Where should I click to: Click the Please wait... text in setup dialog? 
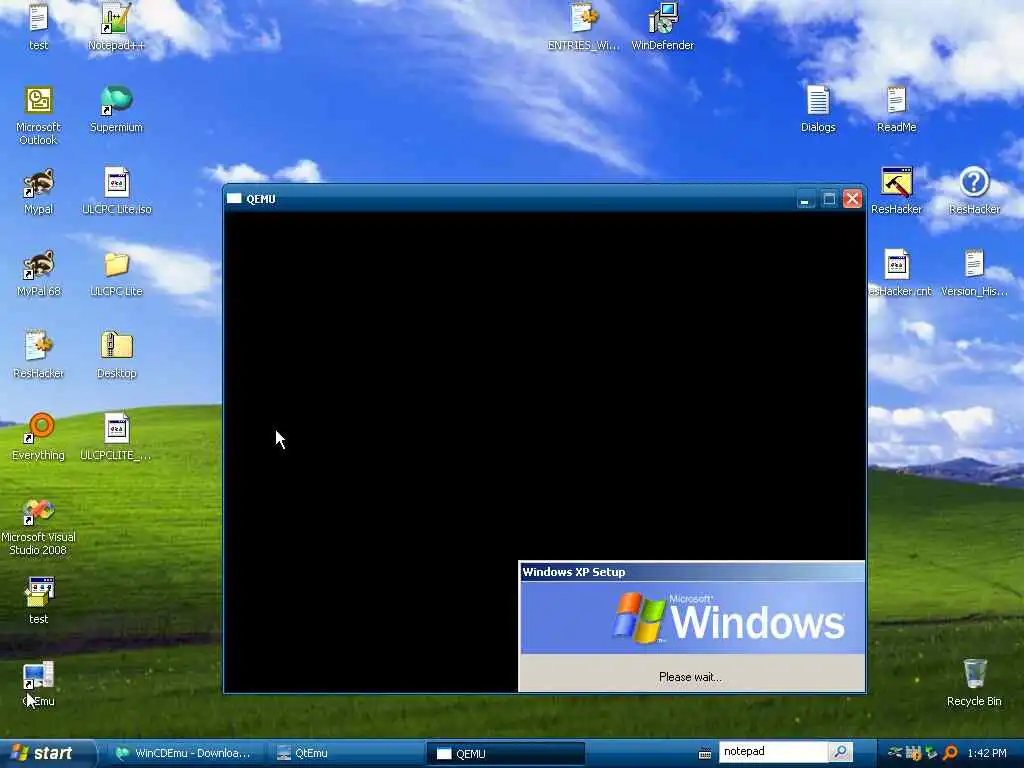pyautogui.click(x=690, y=677)
